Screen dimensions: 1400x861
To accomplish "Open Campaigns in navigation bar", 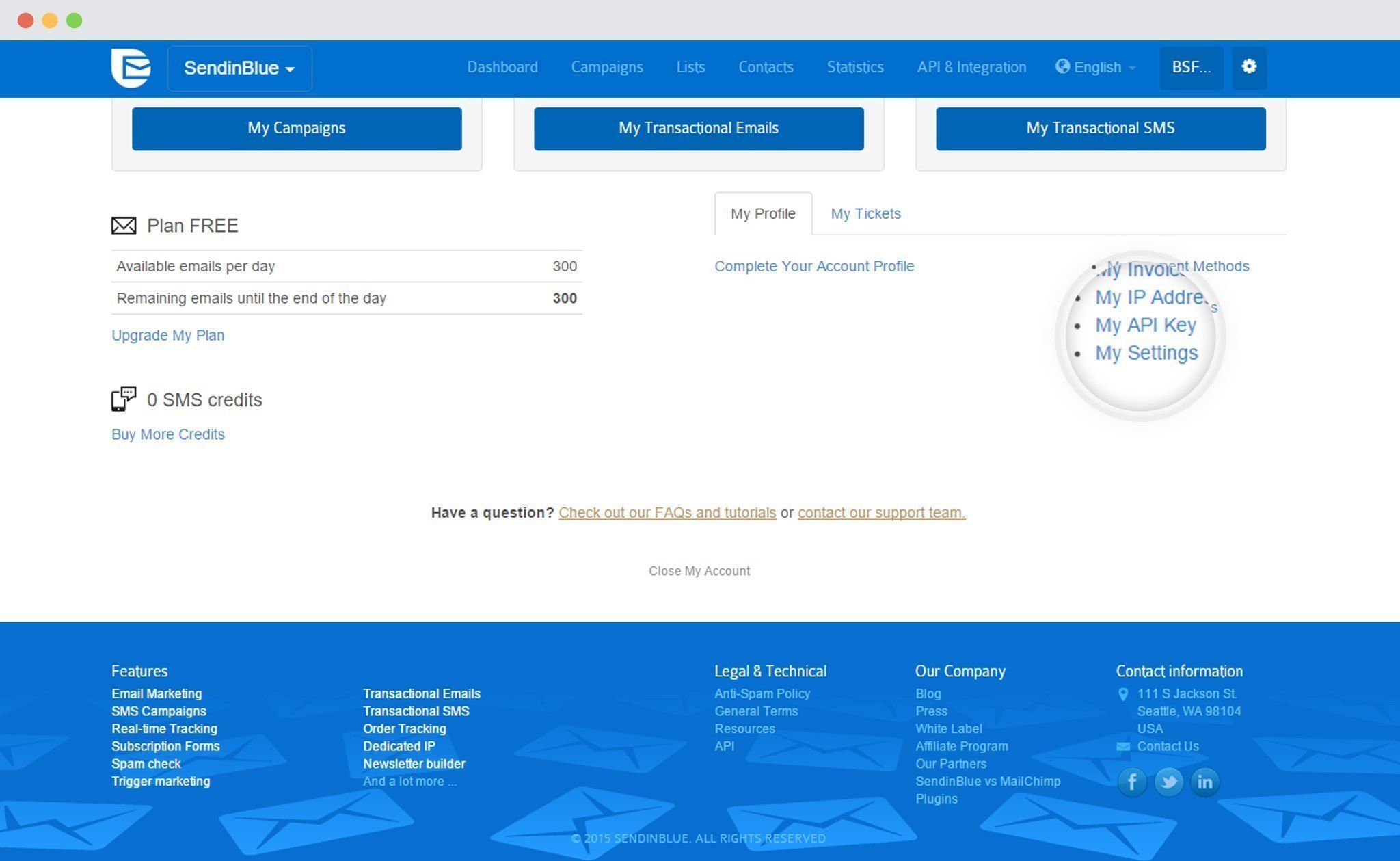I will click(x=607, y=67).
